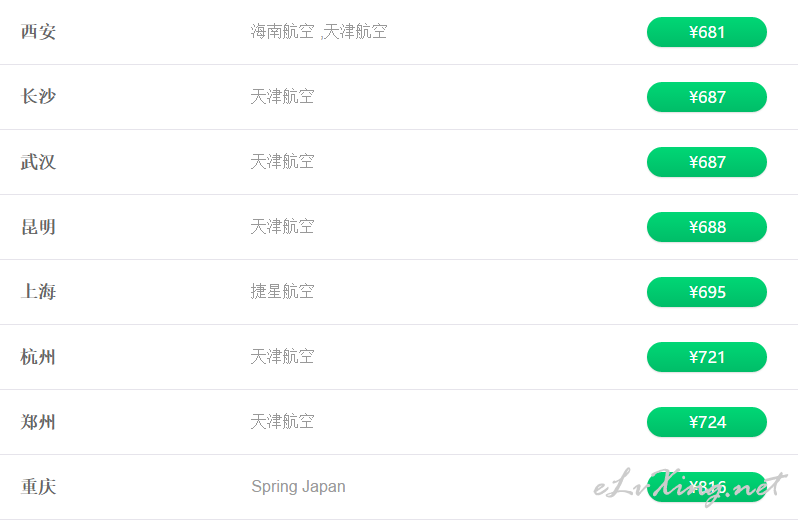
Task: Click the ¥724 price button for 郑州
Action: click(x=706, y=422)
